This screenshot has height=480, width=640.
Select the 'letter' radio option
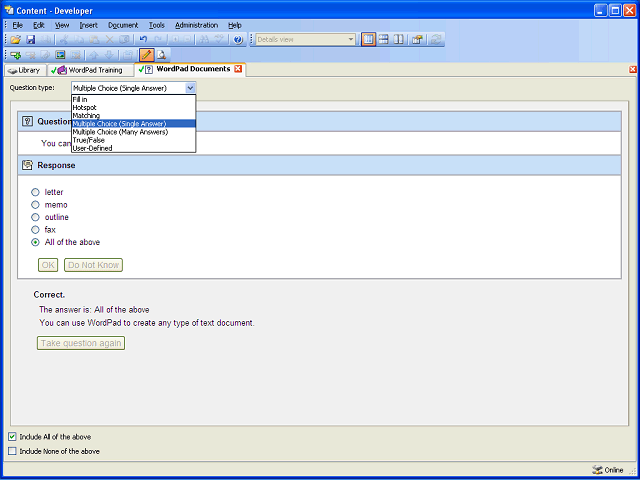click(x=36, y=192)
